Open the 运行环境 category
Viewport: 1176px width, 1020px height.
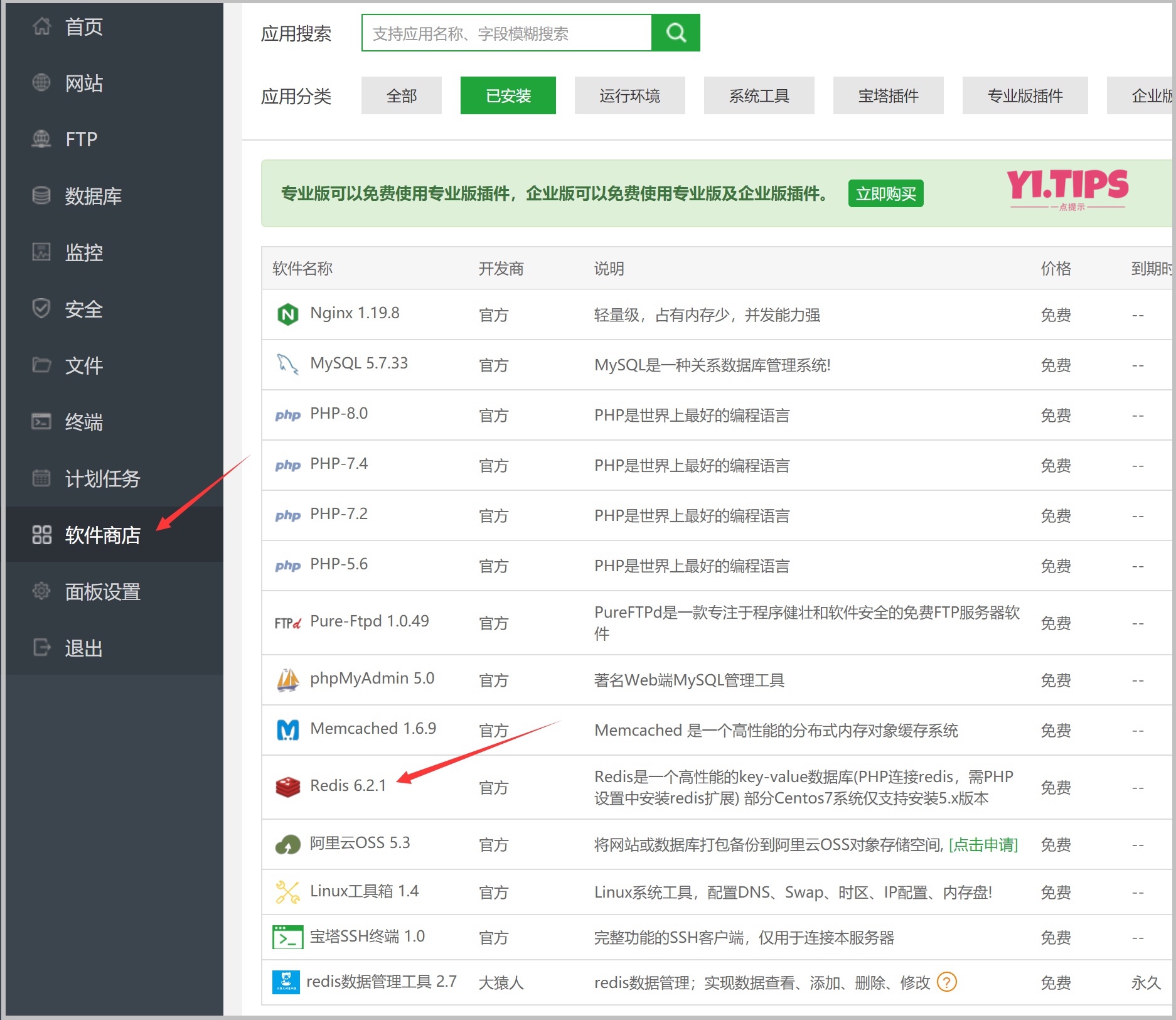tap(629, 95)
